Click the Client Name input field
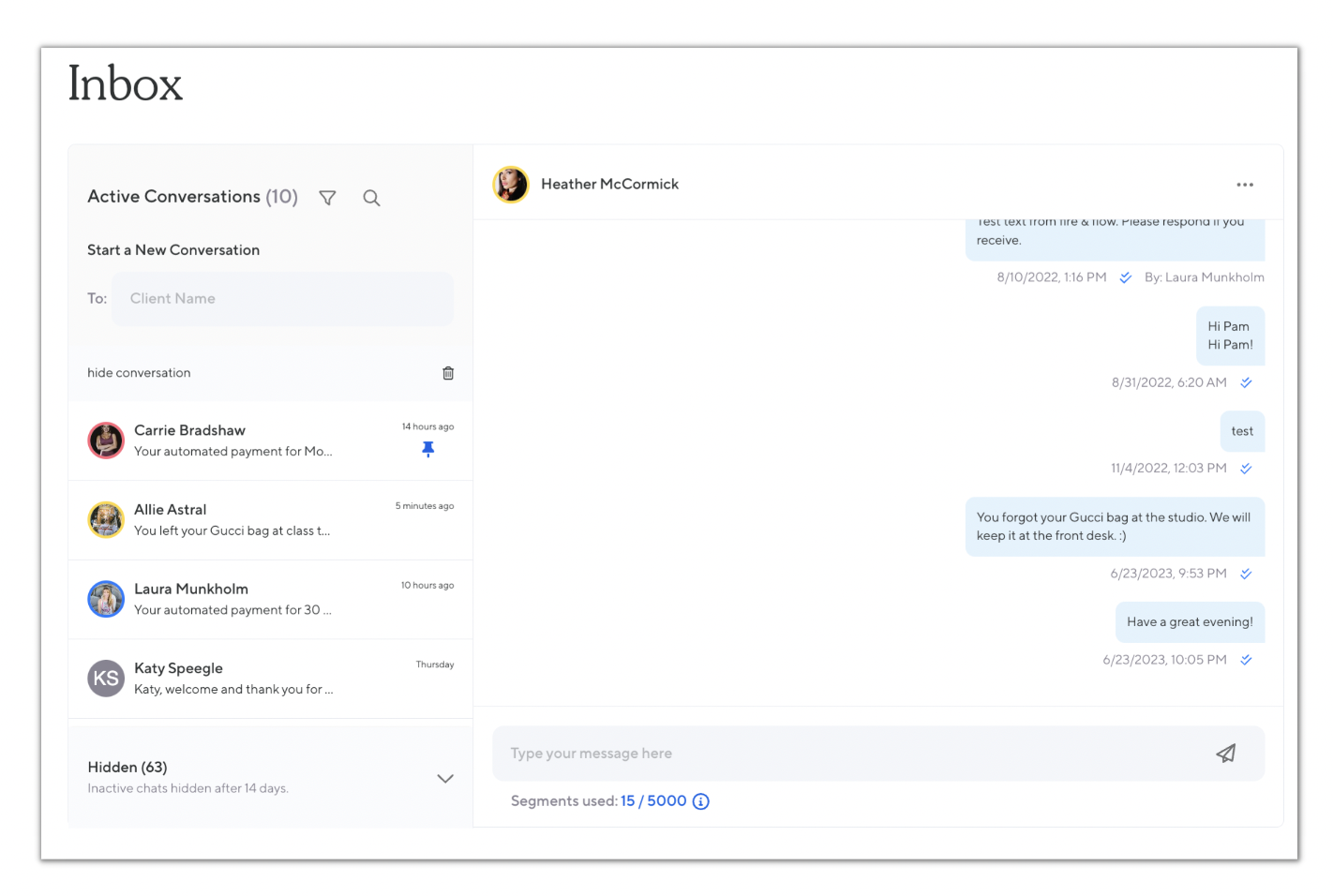Image resolution: width=1333 pixels, height=896 pixels. (282, 299)
